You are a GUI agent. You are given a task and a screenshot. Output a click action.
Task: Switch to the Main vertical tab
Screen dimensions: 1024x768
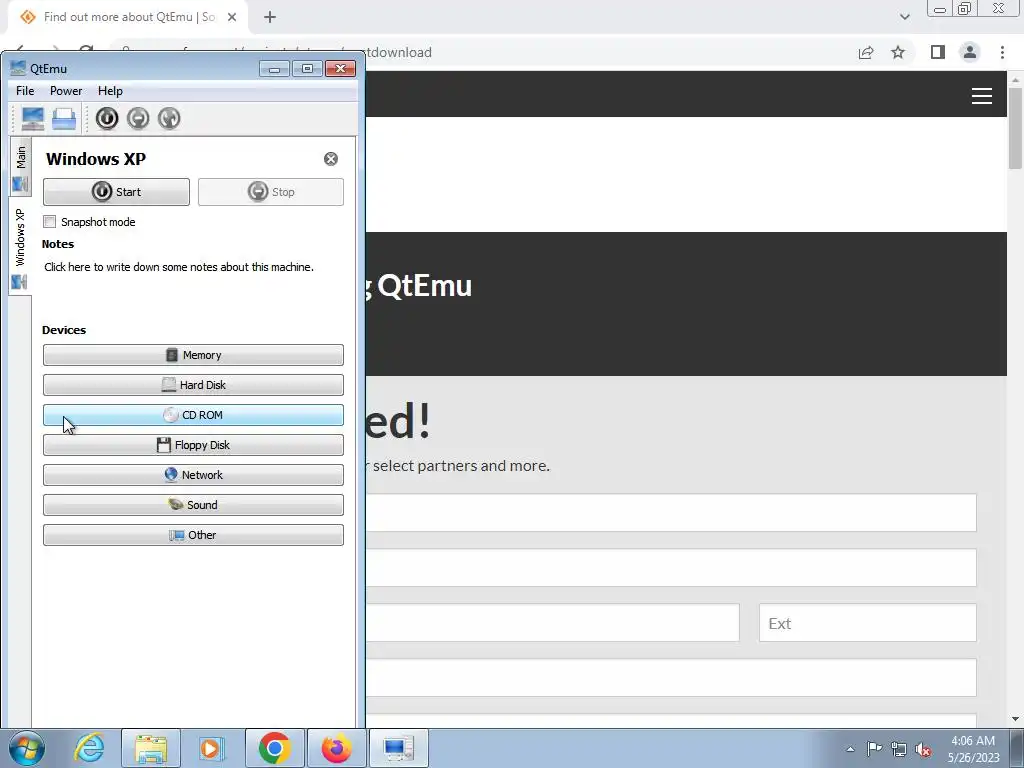click(x=20, y=167)
